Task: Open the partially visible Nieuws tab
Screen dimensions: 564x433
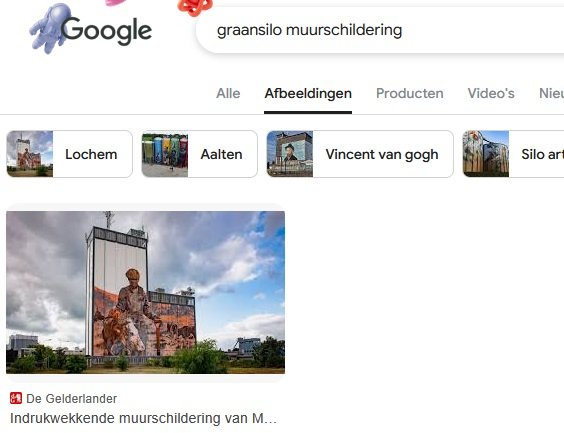Action: pos(551,94)
